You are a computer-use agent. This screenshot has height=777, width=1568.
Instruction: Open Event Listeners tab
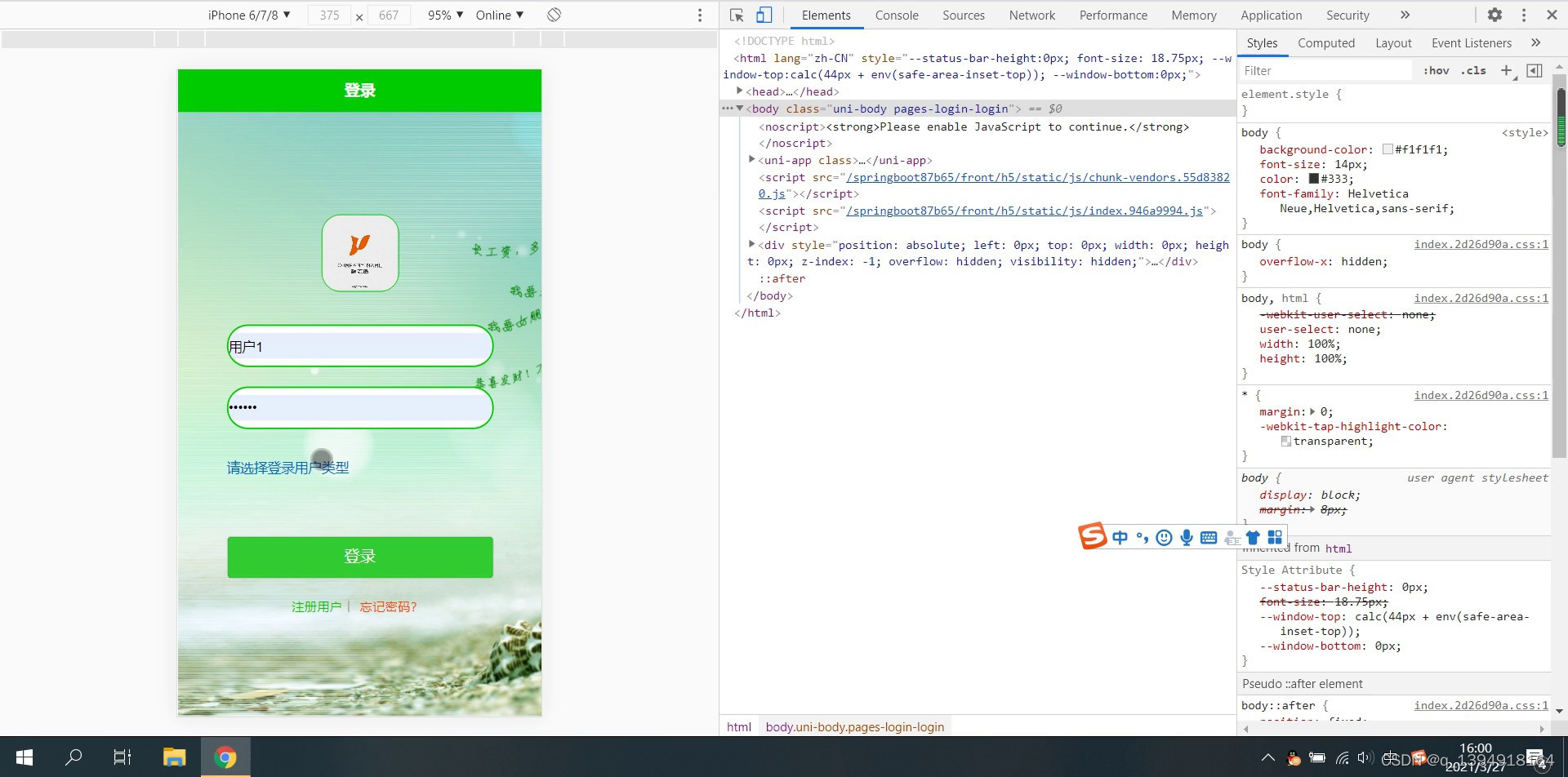click(x=1472, y=42)
